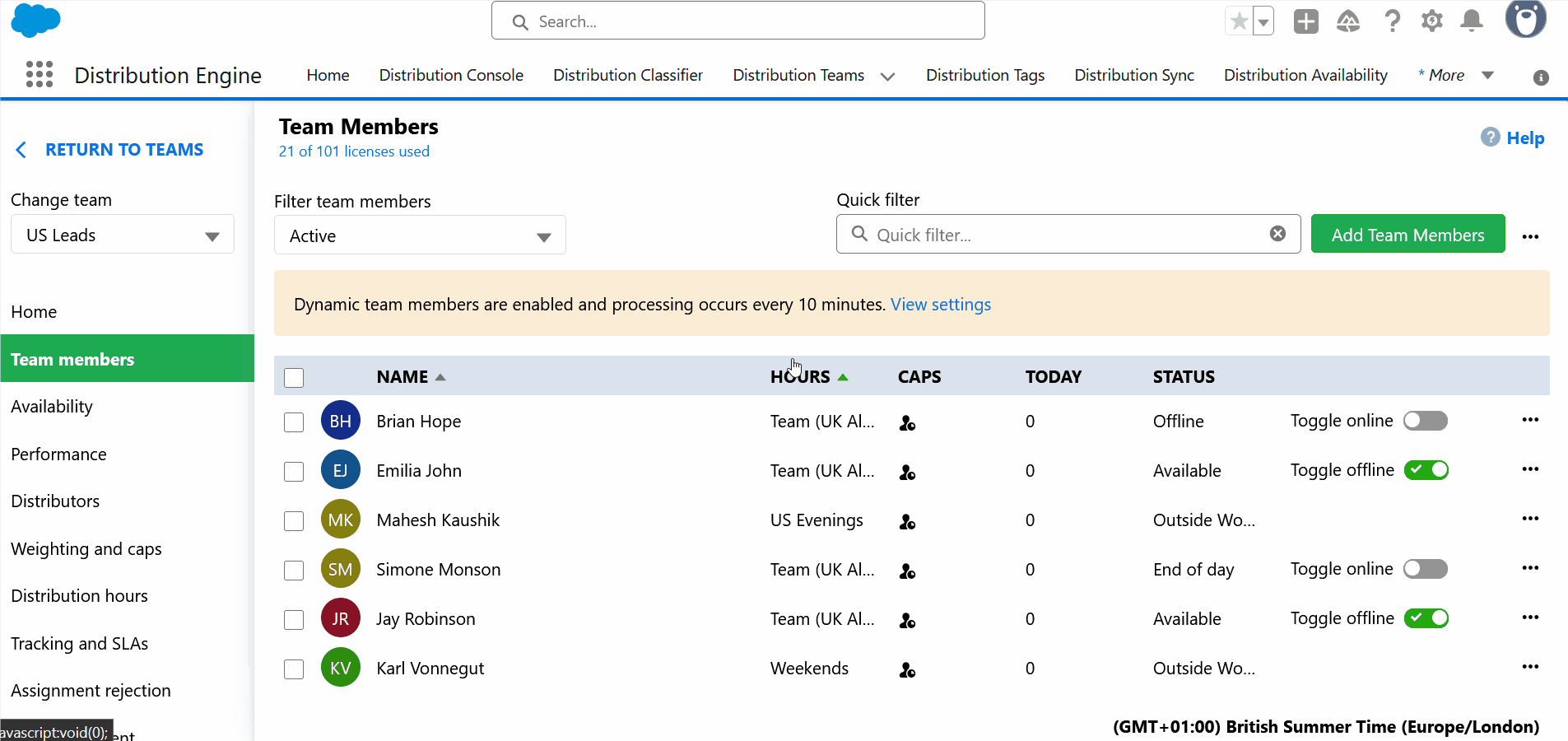Open the Setup gear icon

pos(1432,21)
